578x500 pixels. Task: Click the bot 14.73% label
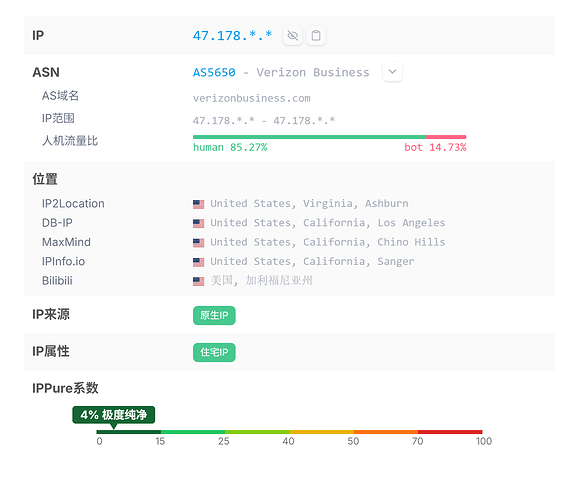(x=435, y=147)
